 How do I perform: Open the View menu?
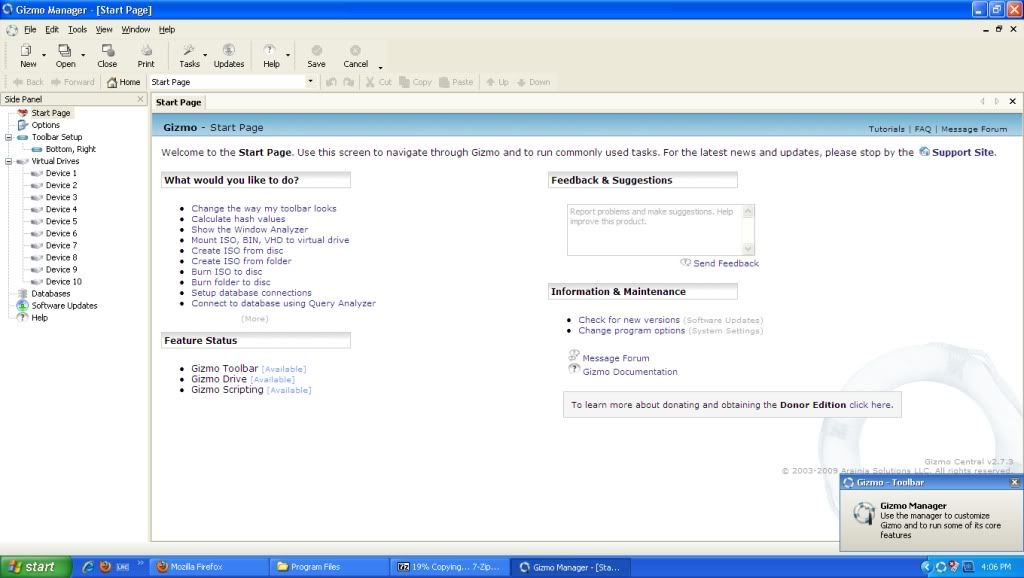coord(104,29)
